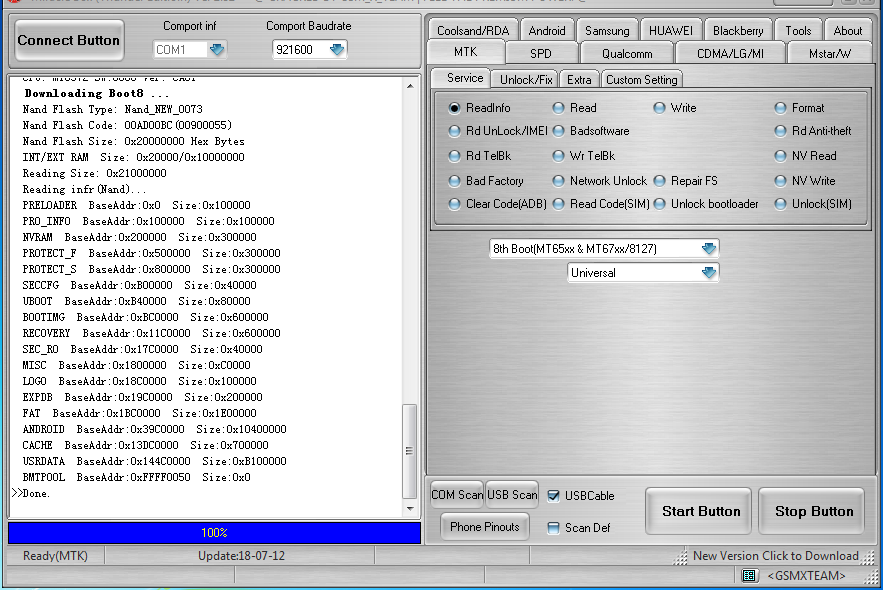Uncheck the USBCable checkbox
The image size is (883, 590).
point(554,496)
